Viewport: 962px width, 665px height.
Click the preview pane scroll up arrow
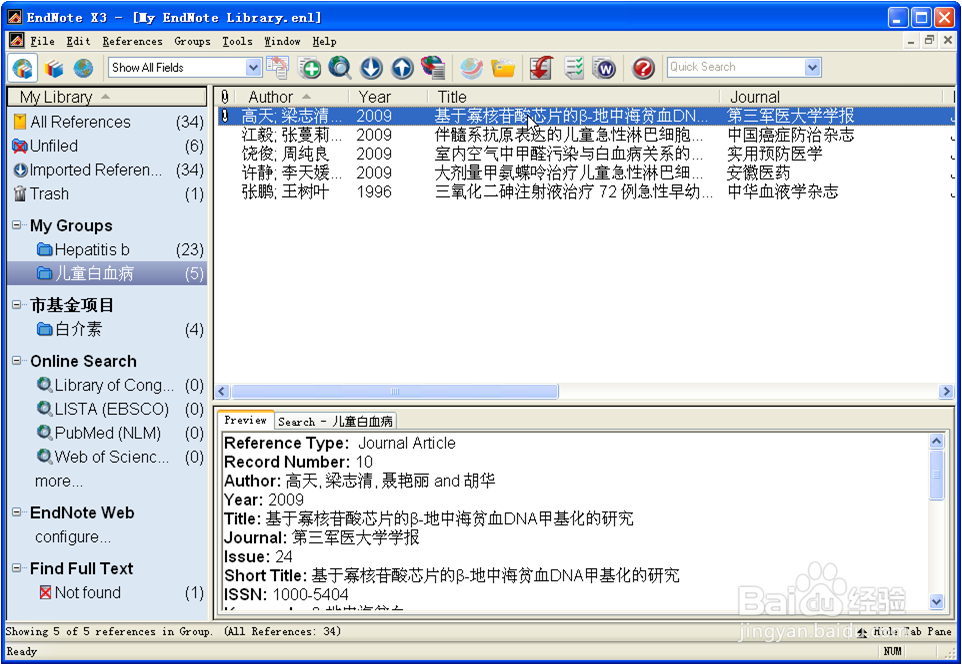coord(936,441)
